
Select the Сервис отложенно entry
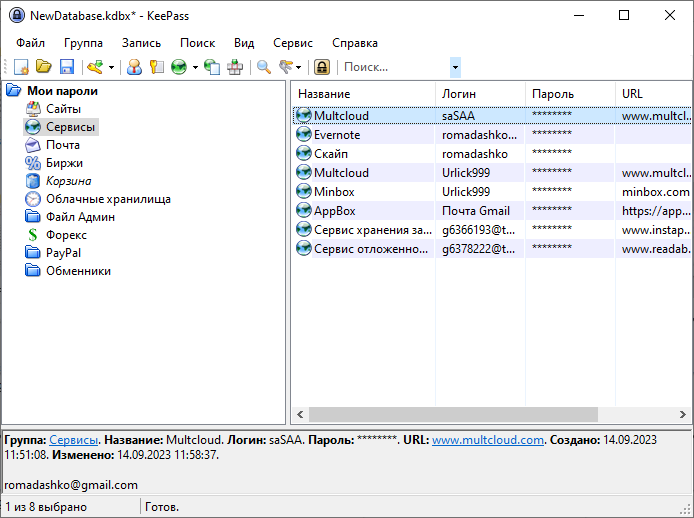click(x=492, y=249)
